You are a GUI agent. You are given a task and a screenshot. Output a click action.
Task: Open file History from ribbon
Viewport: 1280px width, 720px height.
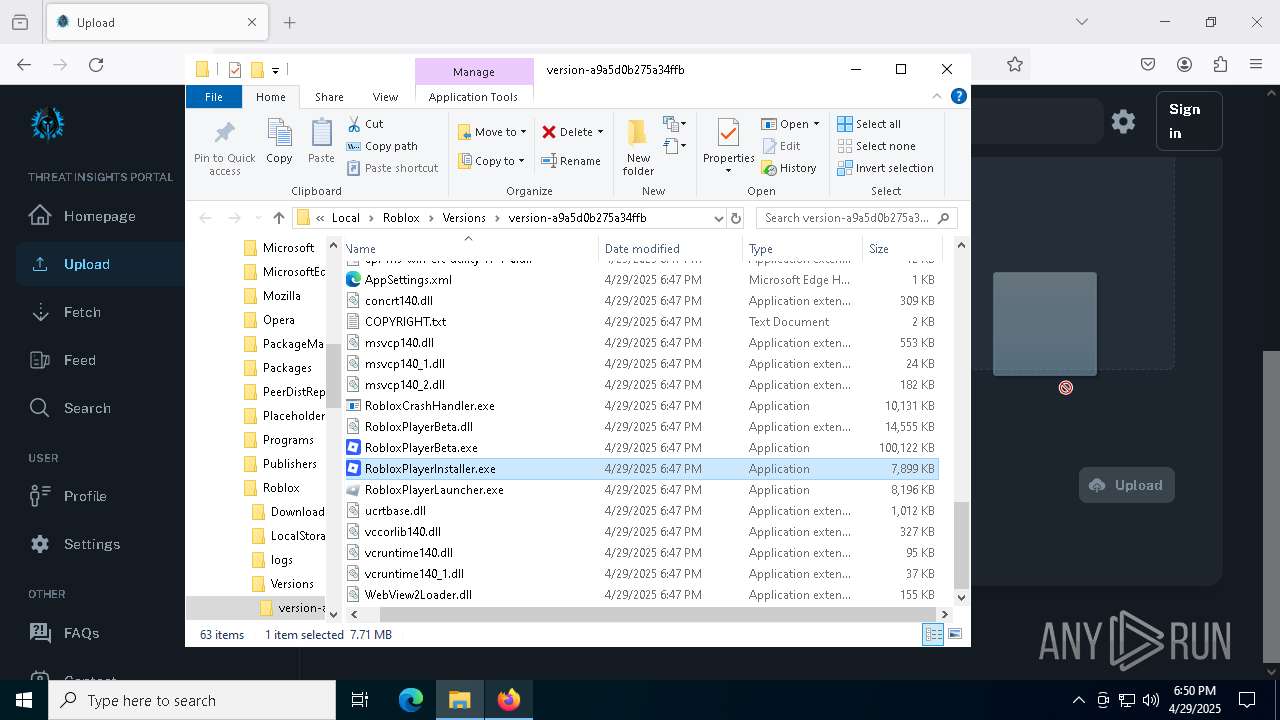(789, 168)
